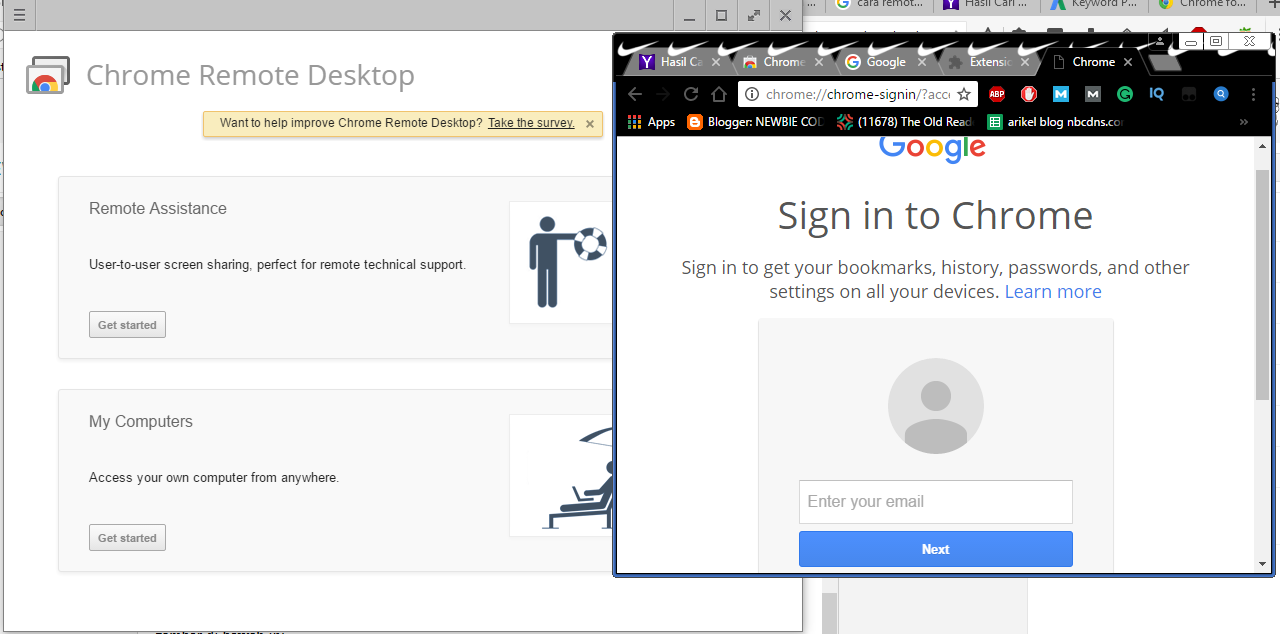The width and height of the screenshot is (1280, 634).
Task: Open the Chrome three-dot menu
Action: tap(1253, 94)
